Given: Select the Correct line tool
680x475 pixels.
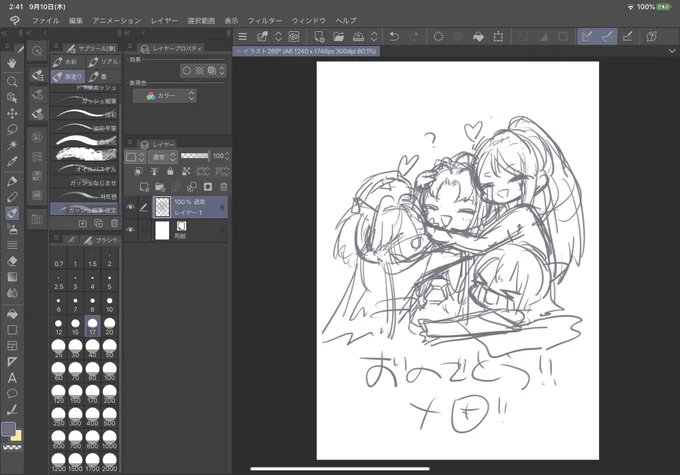Looking at the screenshot, I should point(12,410).
